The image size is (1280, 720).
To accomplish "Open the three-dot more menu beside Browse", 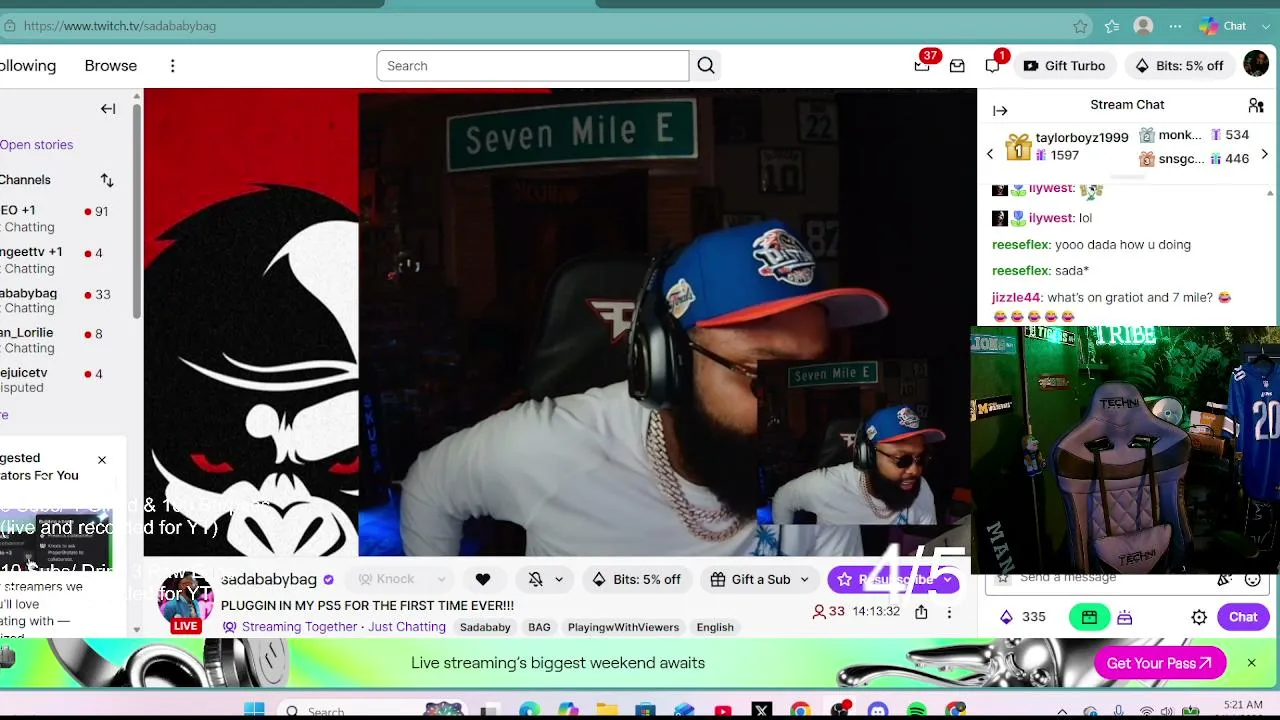I will pyautogui.click(x=172, y=66).
